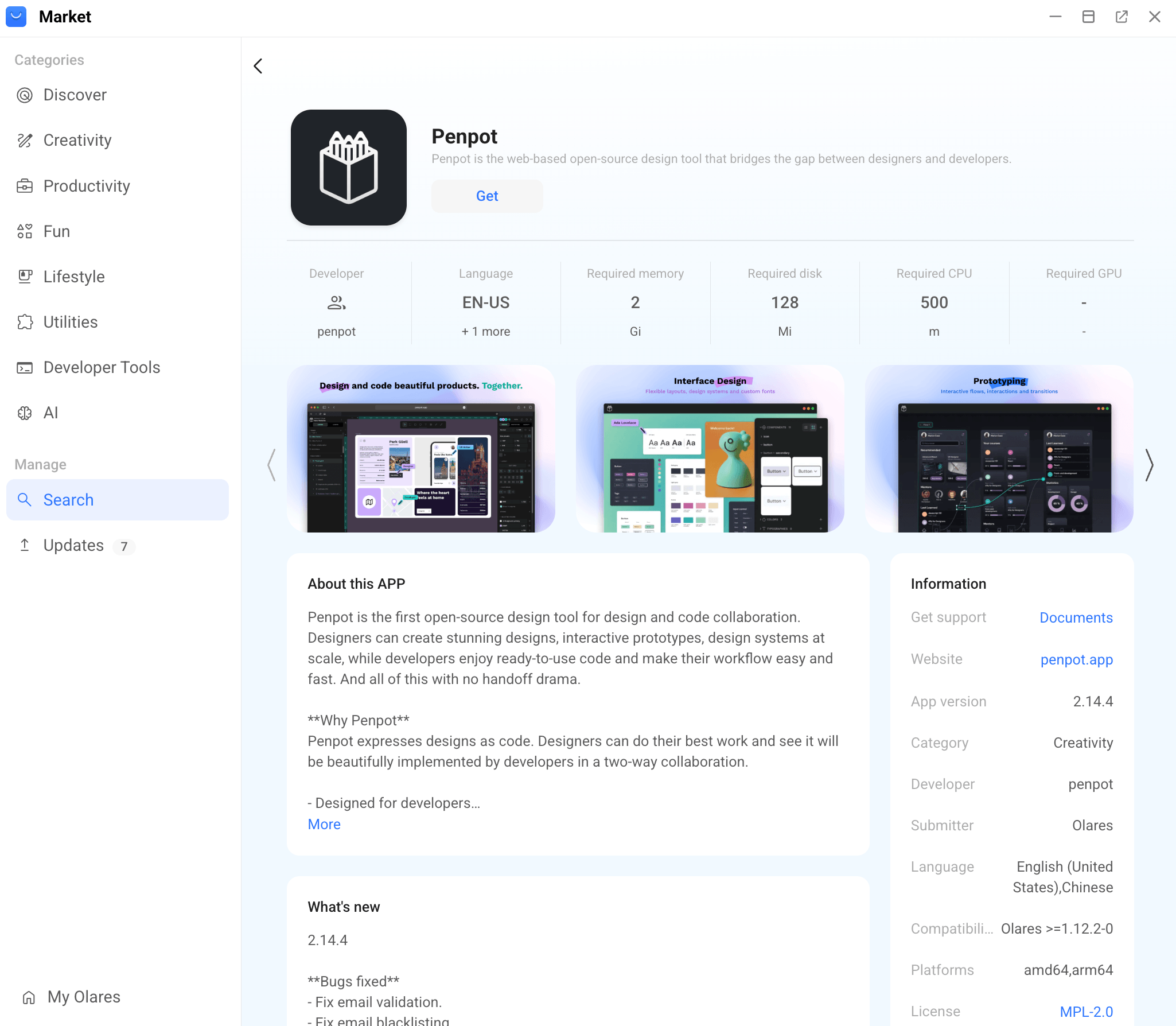Click the 'Fix email validation.' changelog line
Screen dimensions: 1176x1026
(375, 1002)
